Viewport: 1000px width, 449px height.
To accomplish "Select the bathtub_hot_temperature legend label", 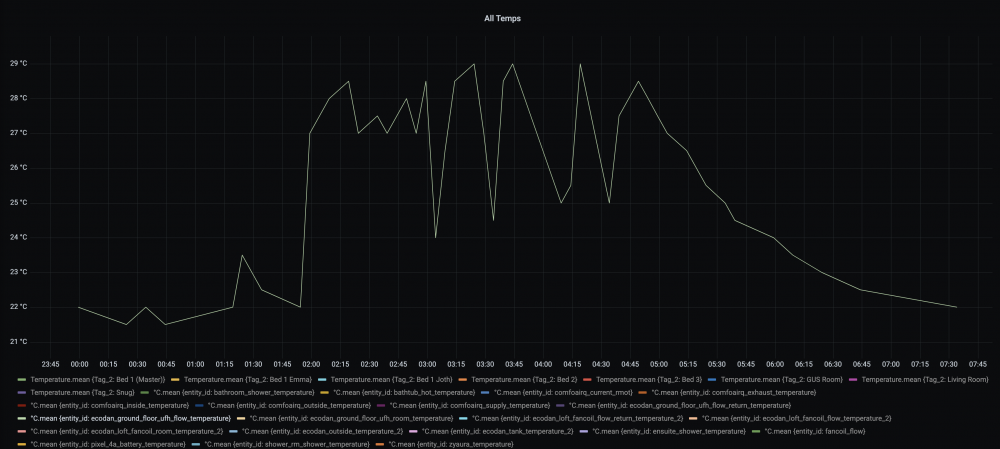I will tap(404, 392).
